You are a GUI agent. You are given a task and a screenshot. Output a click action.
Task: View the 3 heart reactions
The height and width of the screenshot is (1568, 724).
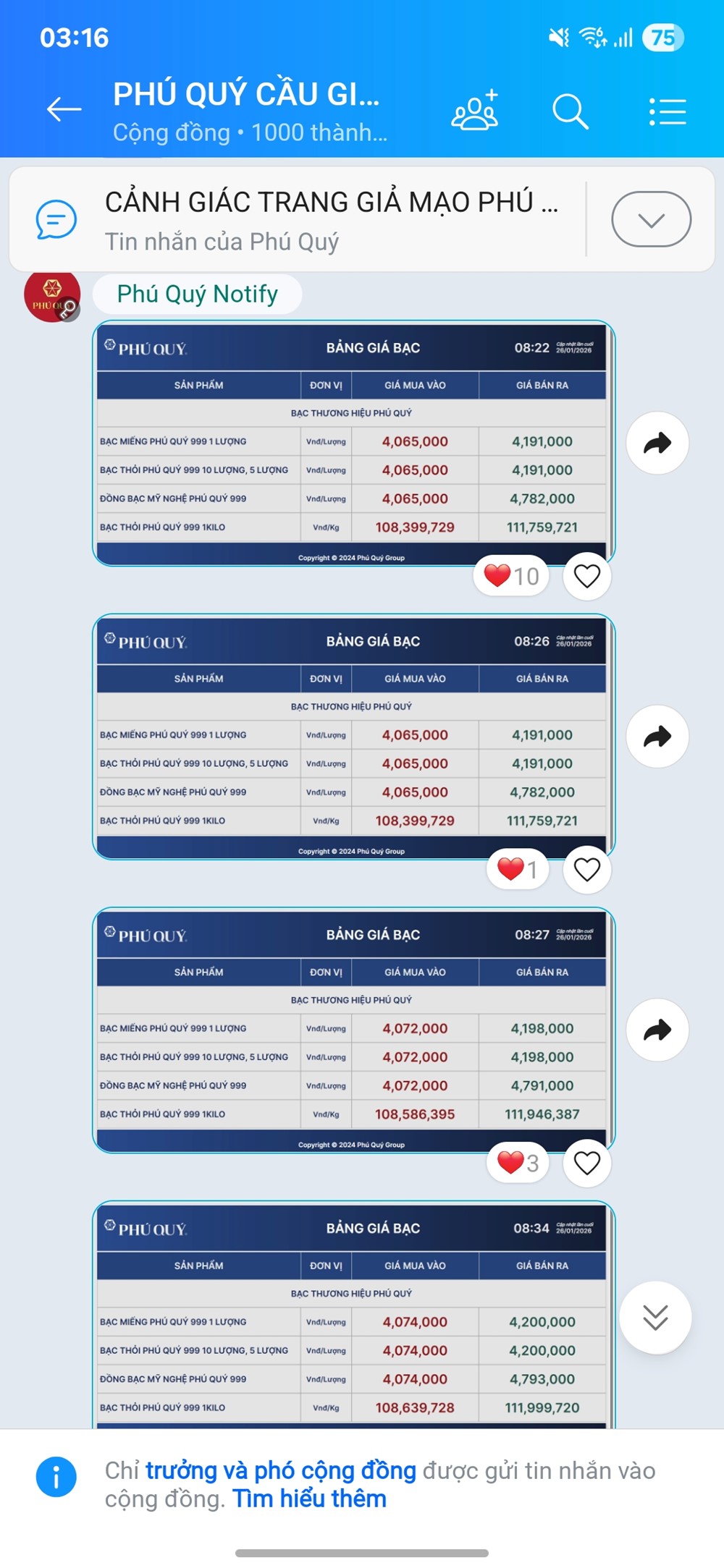[518, 1163]
